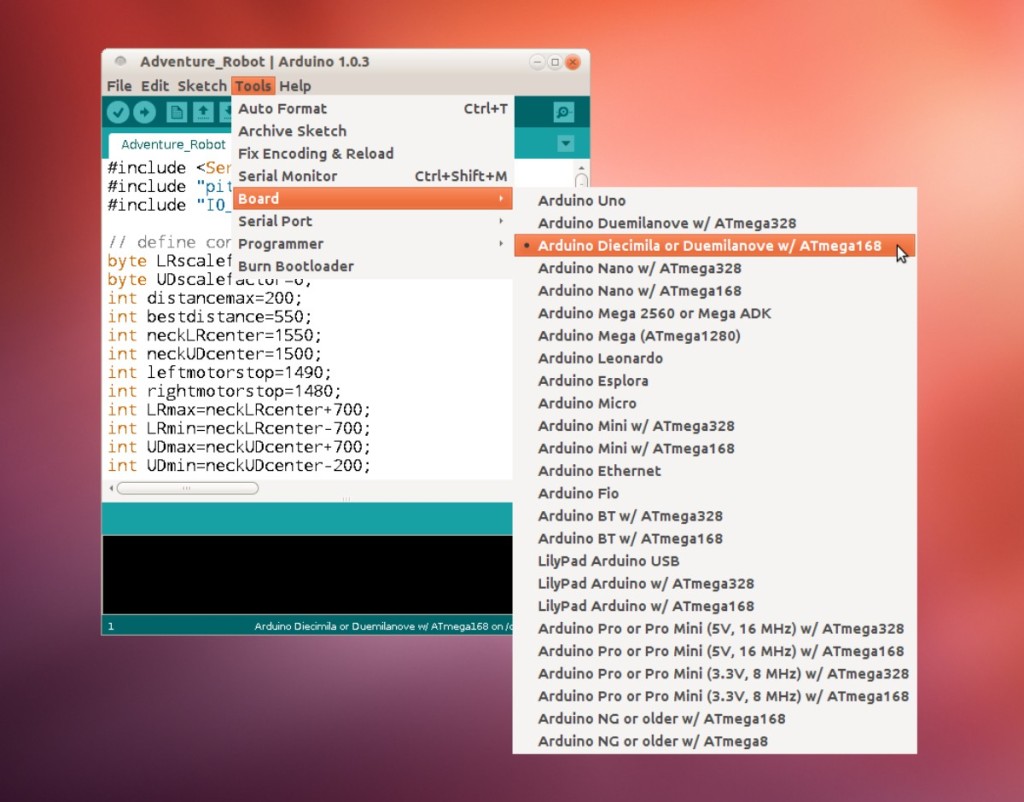Expand the Serial Port submenu
Viewport: 1024px width, 802px height.
(x=373, y=221)
